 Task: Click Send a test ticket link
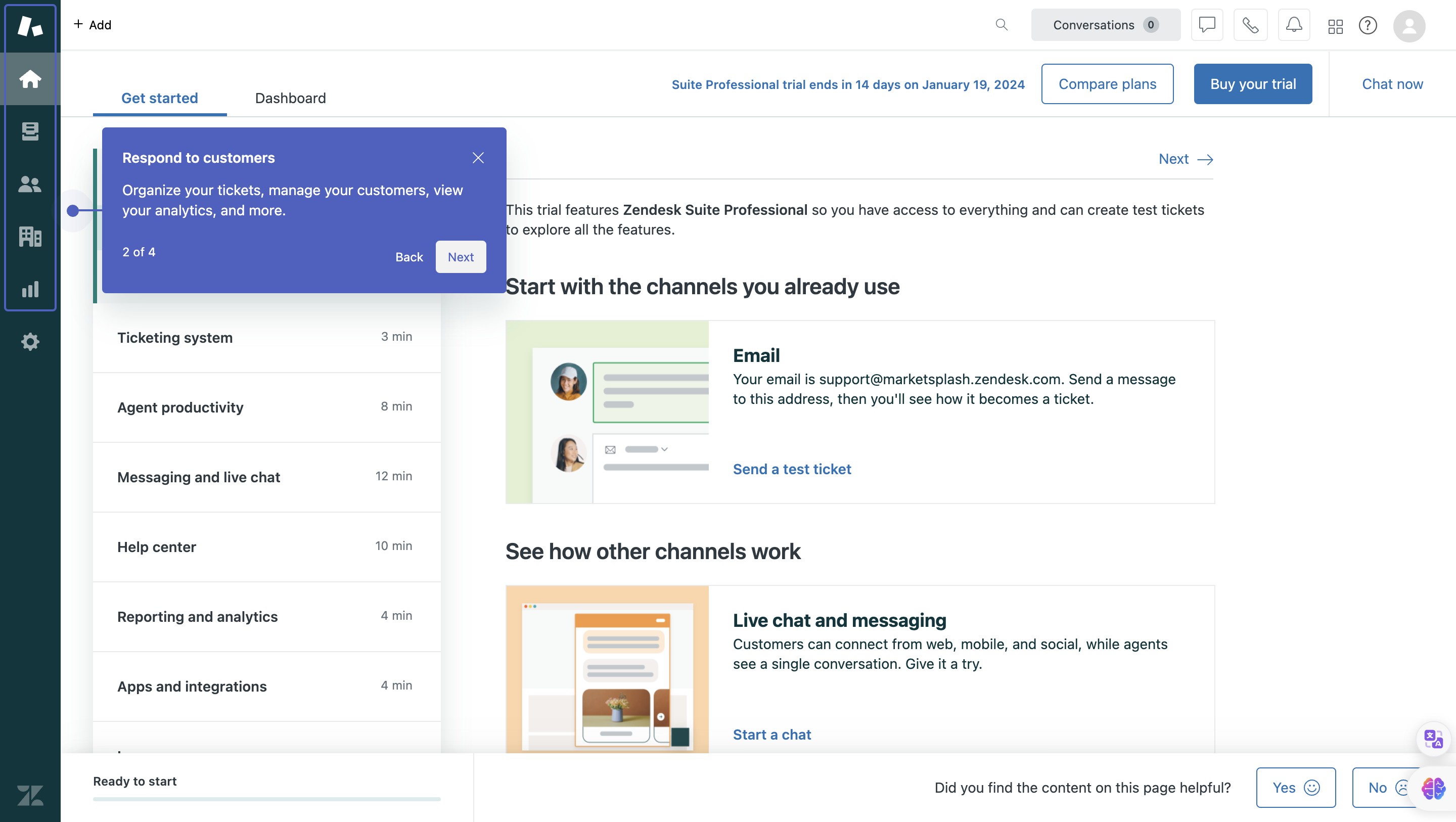[791, 469]
